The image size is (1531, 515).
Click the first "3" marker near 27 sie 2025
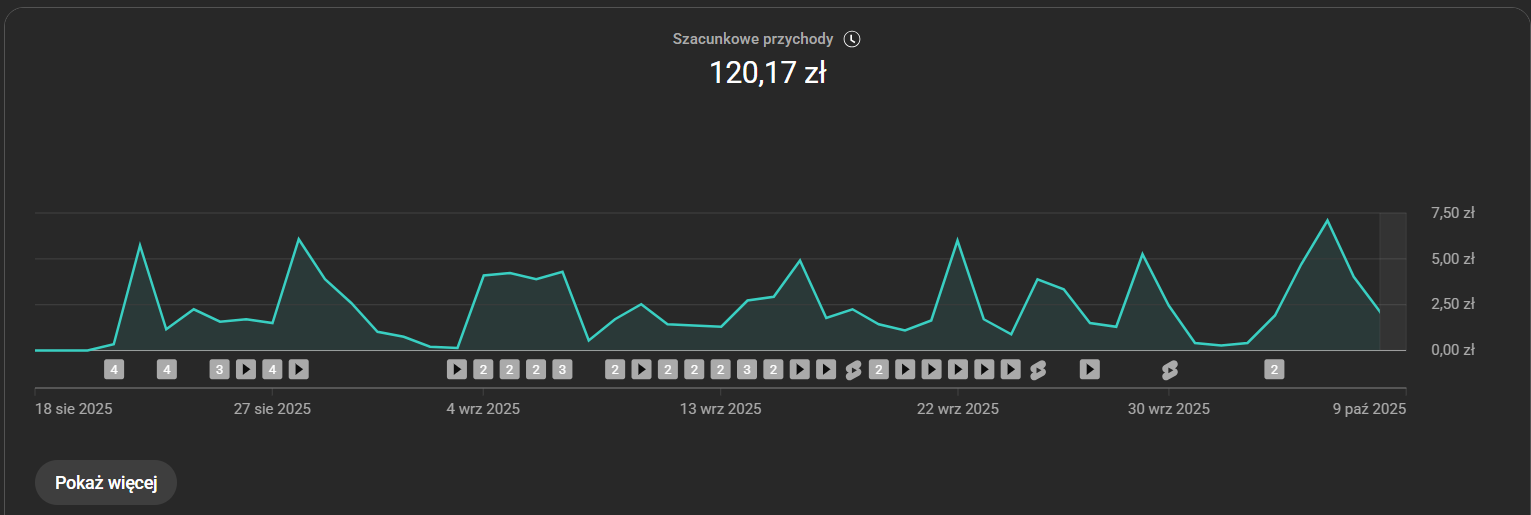click(x=220, y=370)
